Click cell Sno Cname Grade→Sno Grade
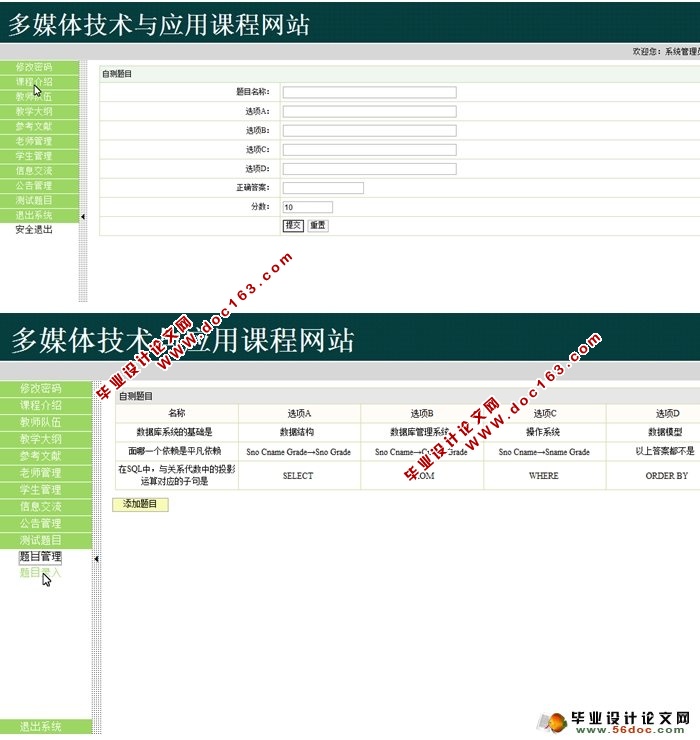The height and width of the screenshot is (740, 700). coord(298,452)
